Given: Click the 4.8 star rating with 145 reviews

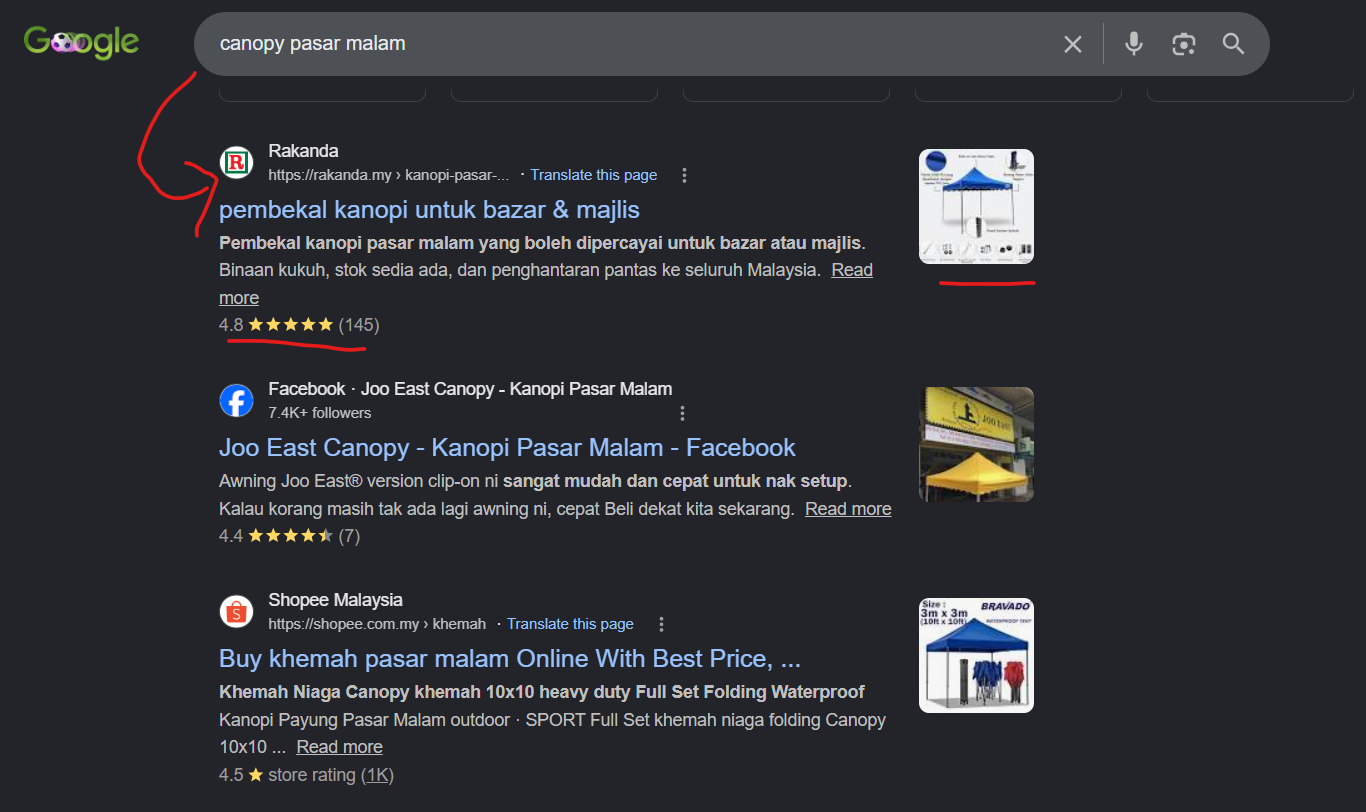Looking at the screenshot, I should pyautogui.click(x=299, y=325).
